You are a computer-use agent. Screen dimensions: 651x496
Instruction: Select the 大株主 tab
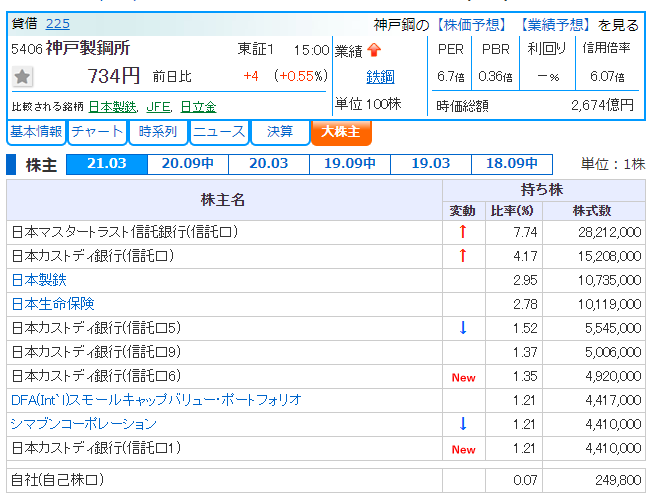pyautogui.click(x=341, y=132)
